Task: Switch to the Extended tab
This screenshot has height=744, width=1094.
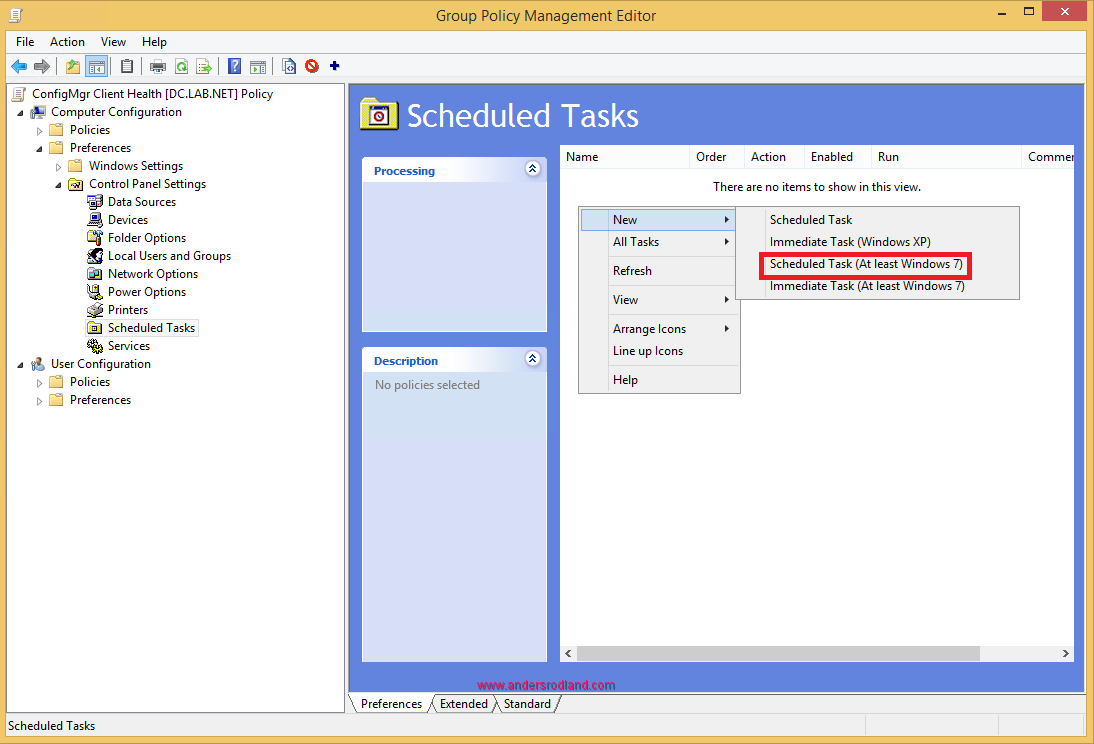Action: pyautogui.click(x=463, y=703)
